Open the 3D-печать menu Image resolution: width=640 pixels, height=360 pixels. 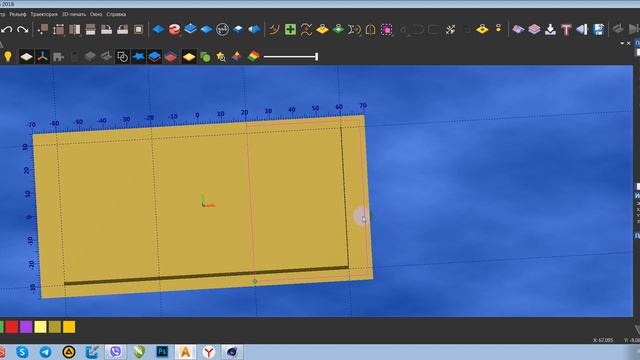point(74,14)
